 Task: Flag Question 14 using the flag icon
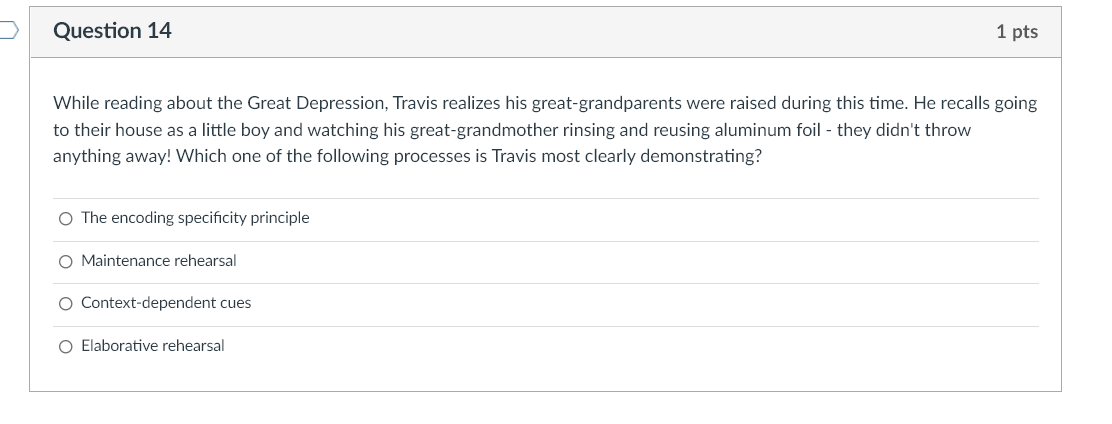pos(8,31)
